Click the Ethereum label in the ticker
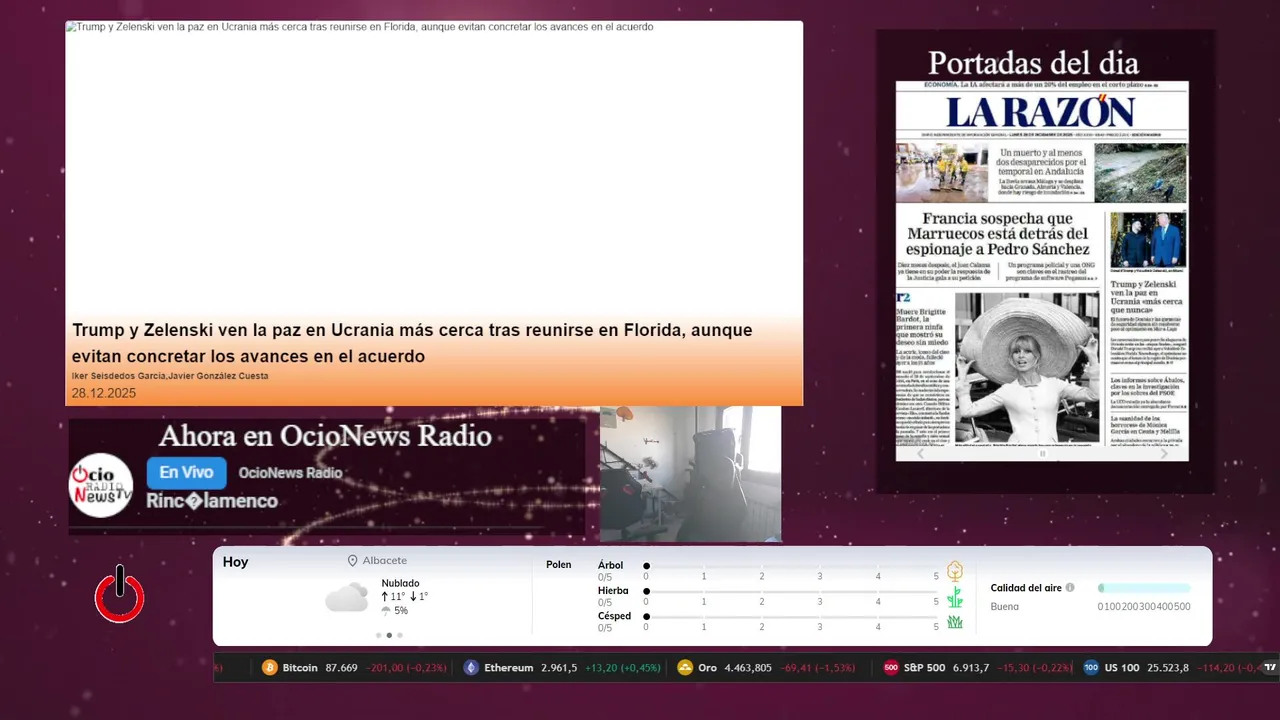1280x720 pixels. click(x=508, y=667)
